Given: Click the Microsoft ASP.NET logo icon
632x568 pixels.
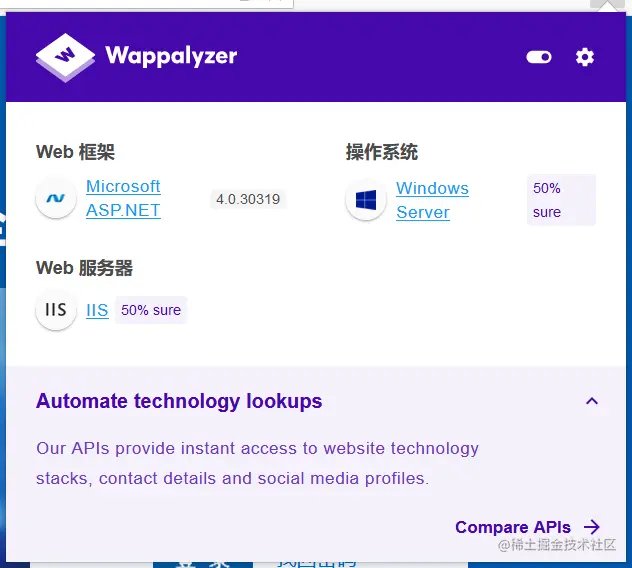Looking at the screenshot, I should (x=56, y=198).
